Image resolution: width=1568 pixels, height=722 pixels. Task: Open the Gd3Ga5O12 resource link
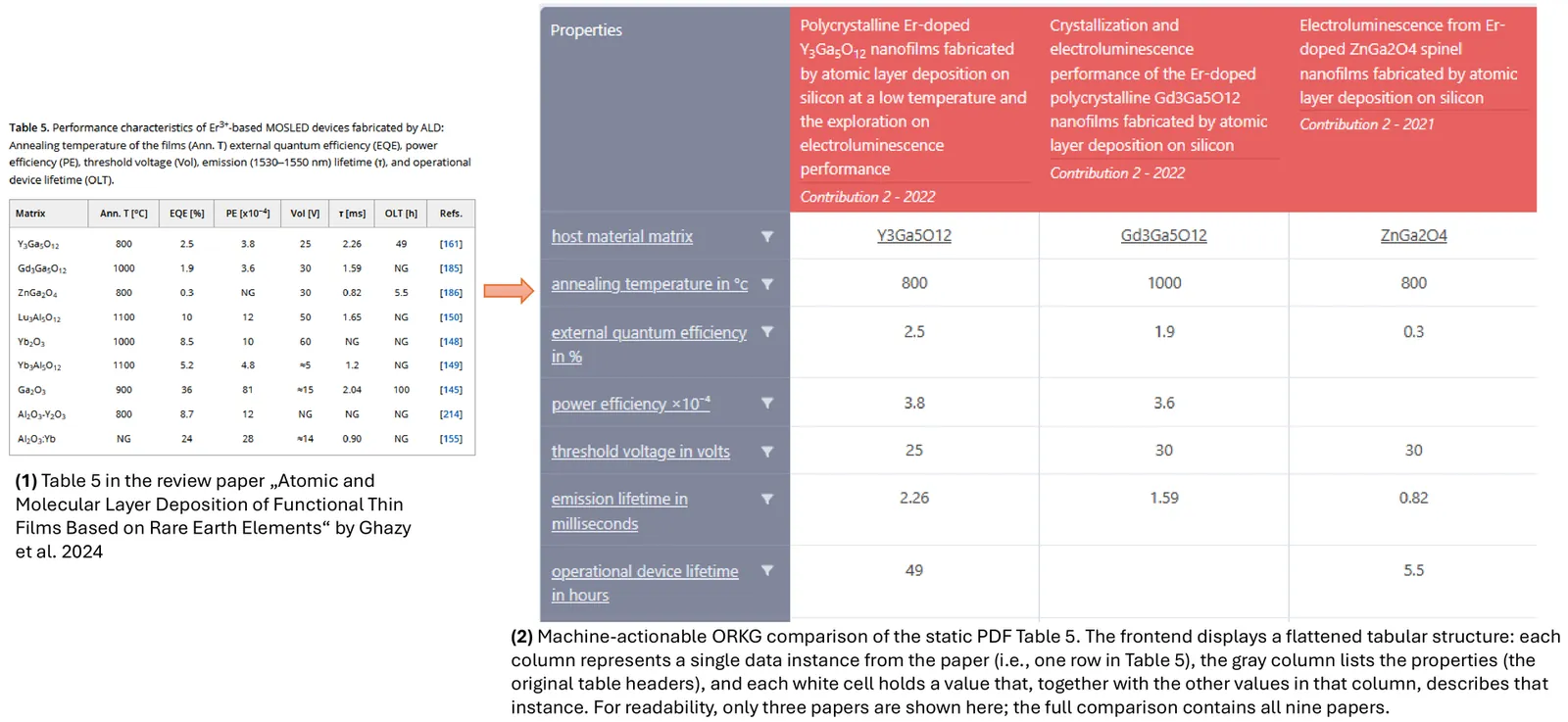tap(1163, 235)
